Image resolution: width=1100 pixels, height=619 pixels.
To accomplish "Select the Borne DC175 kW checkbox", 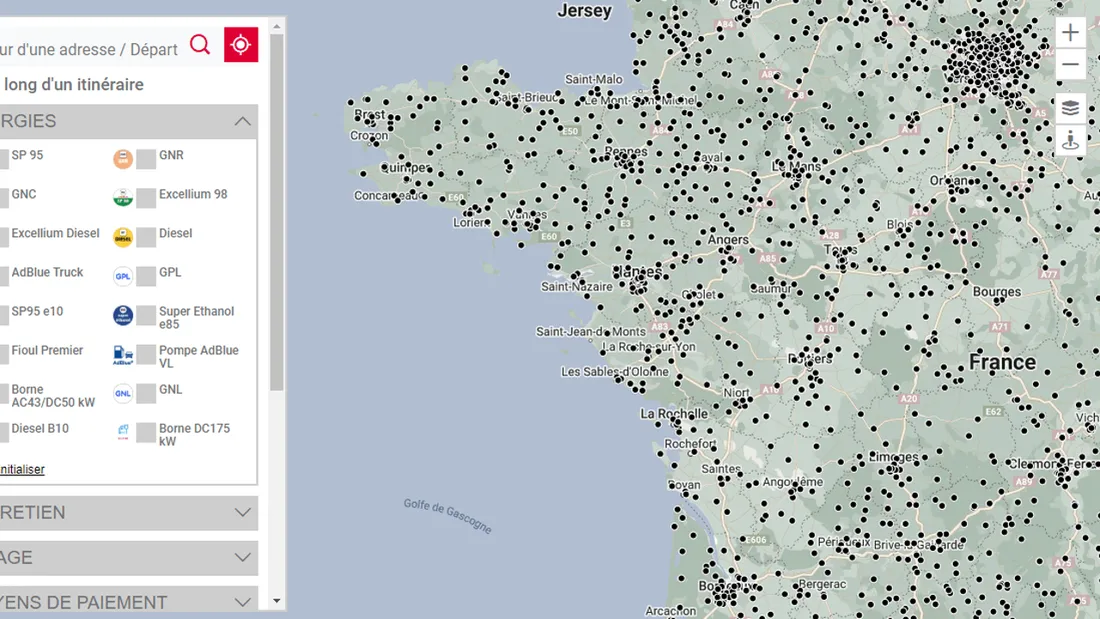I will 146,433.
